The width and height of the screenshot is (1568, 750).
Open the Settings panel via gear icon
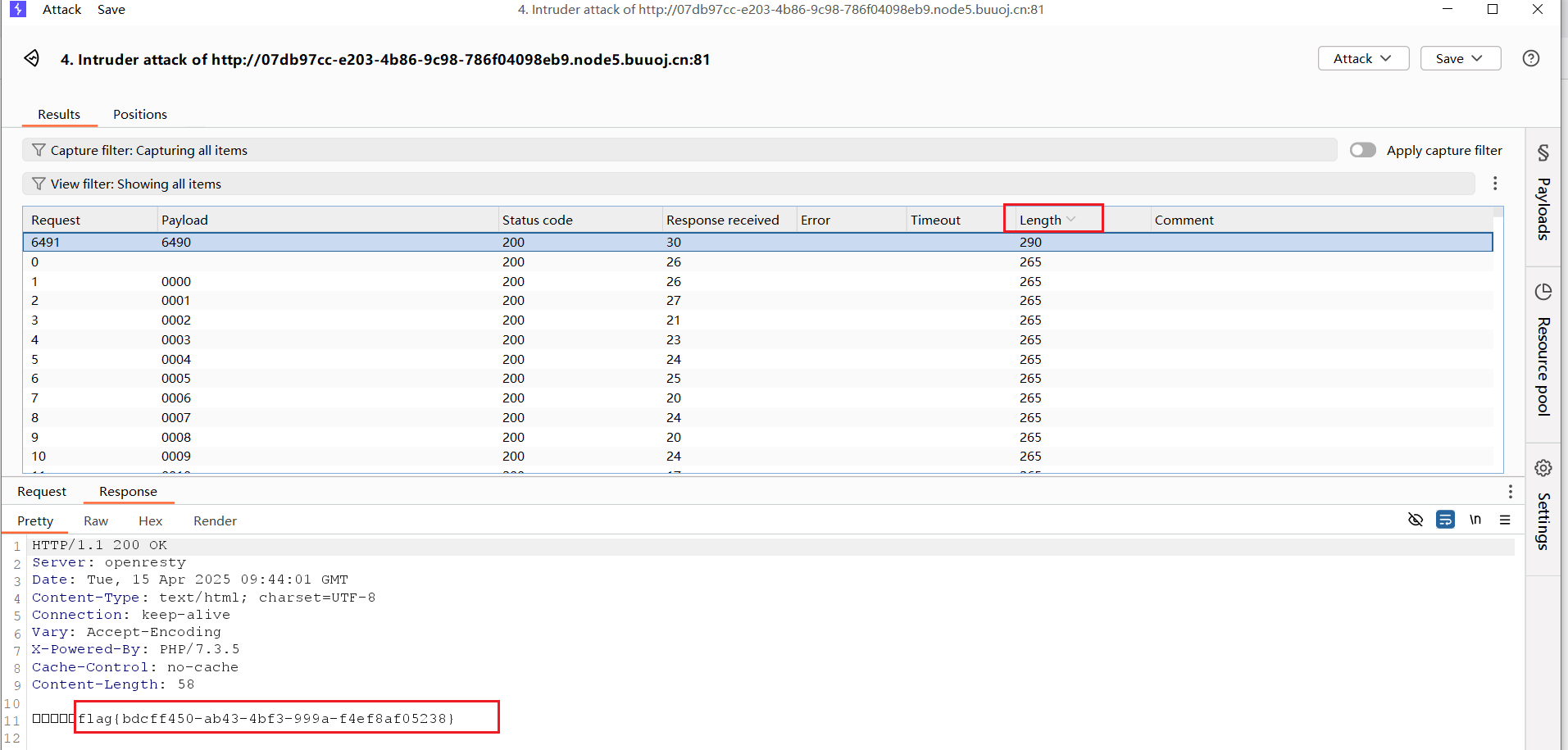pos(1543,467)
